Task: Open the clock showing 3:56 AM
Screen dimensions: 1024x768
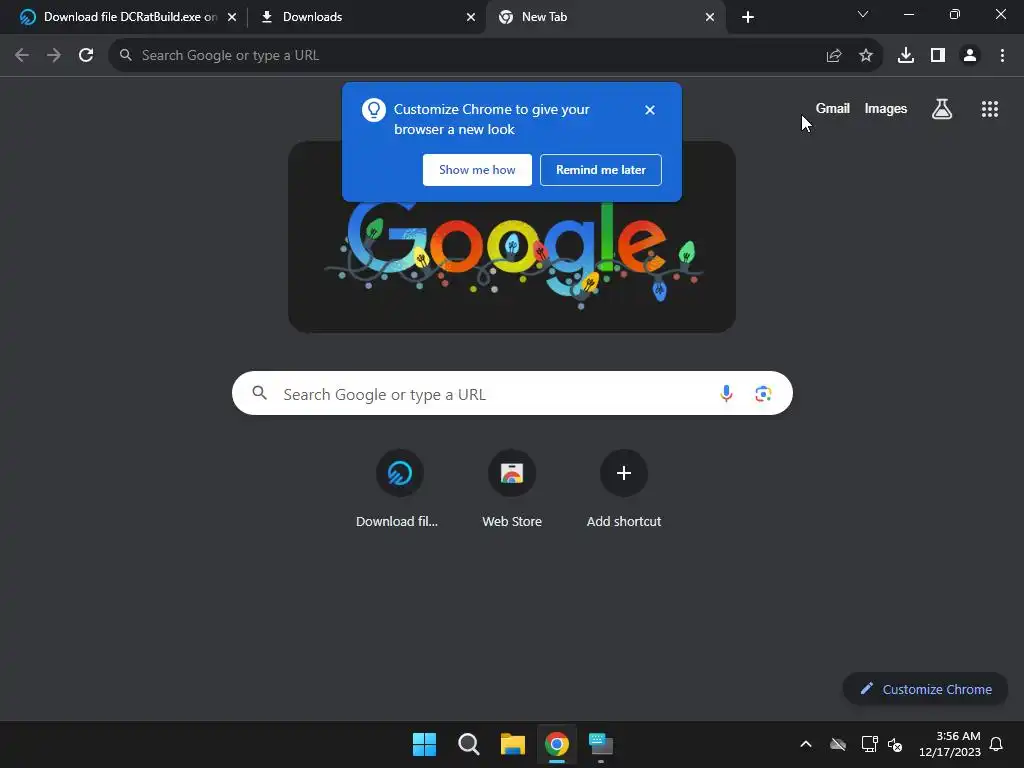Action: coord(950,744)
